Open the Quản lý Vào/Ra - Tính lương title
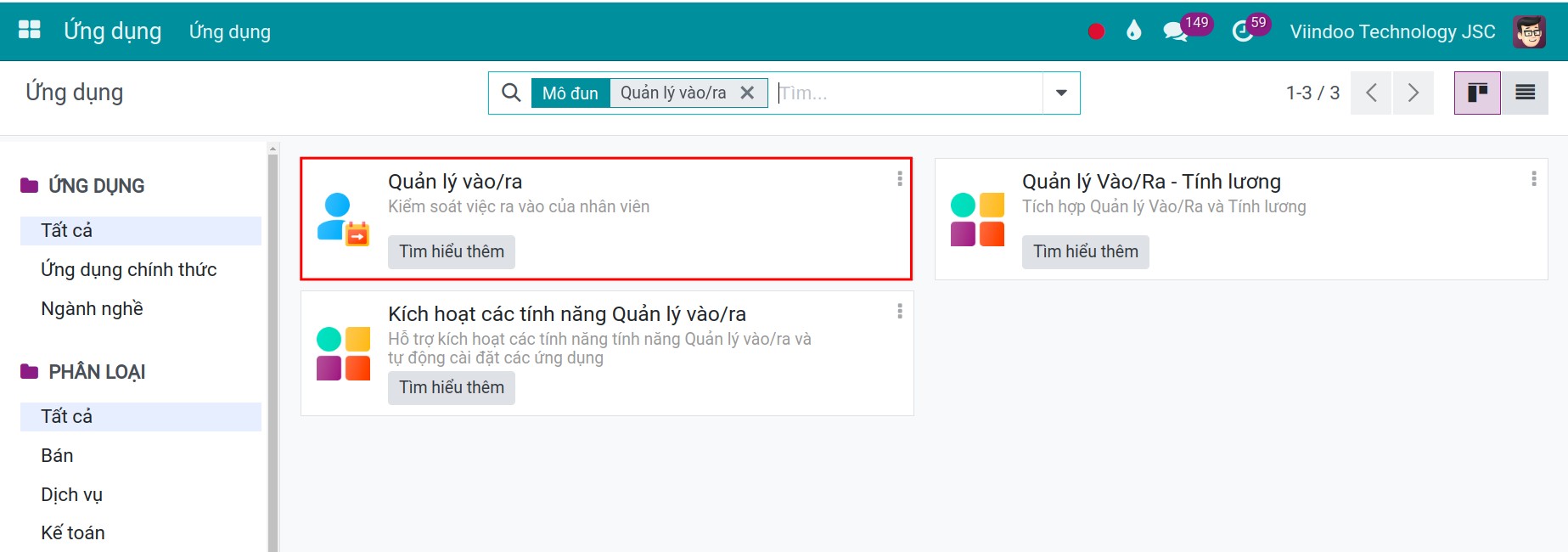The image size is (1568, 552). tap(1151, 182)
